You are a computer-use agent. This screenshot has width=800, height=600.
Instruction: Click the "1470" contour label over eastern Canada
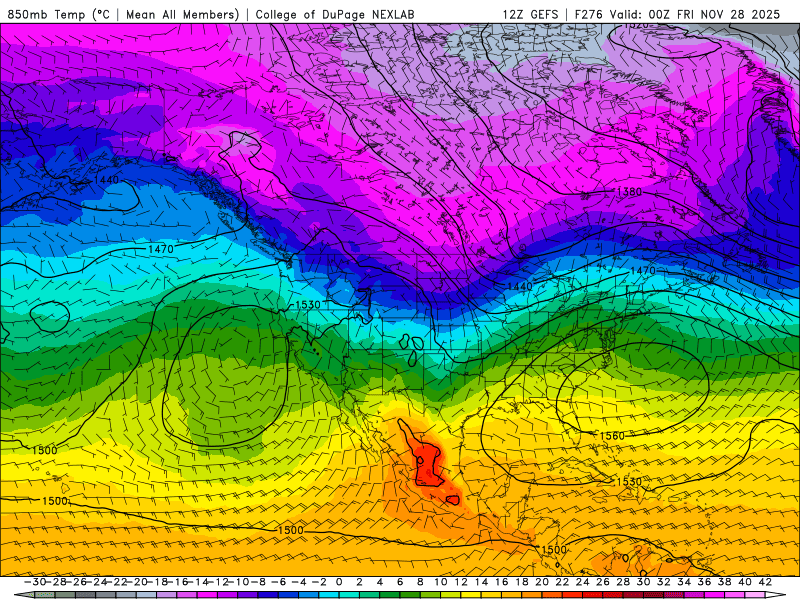click(642, 270)
